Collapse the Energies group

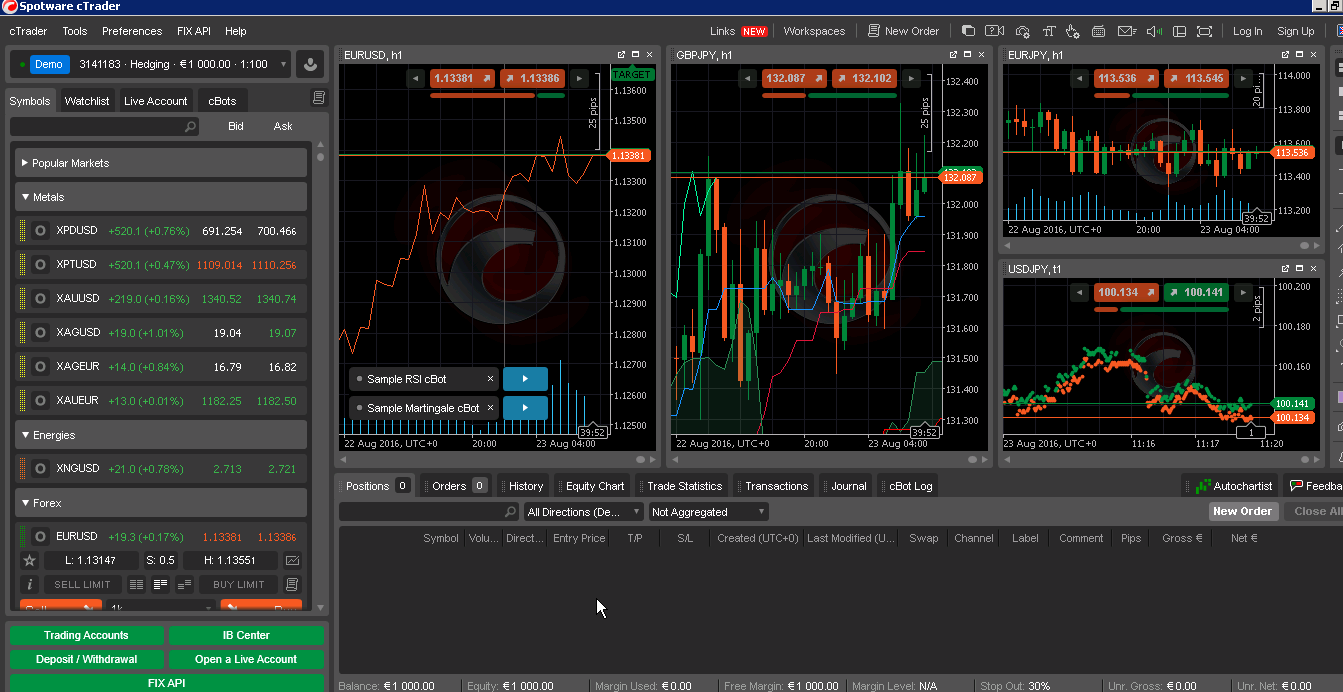click(x=161, y=435)
